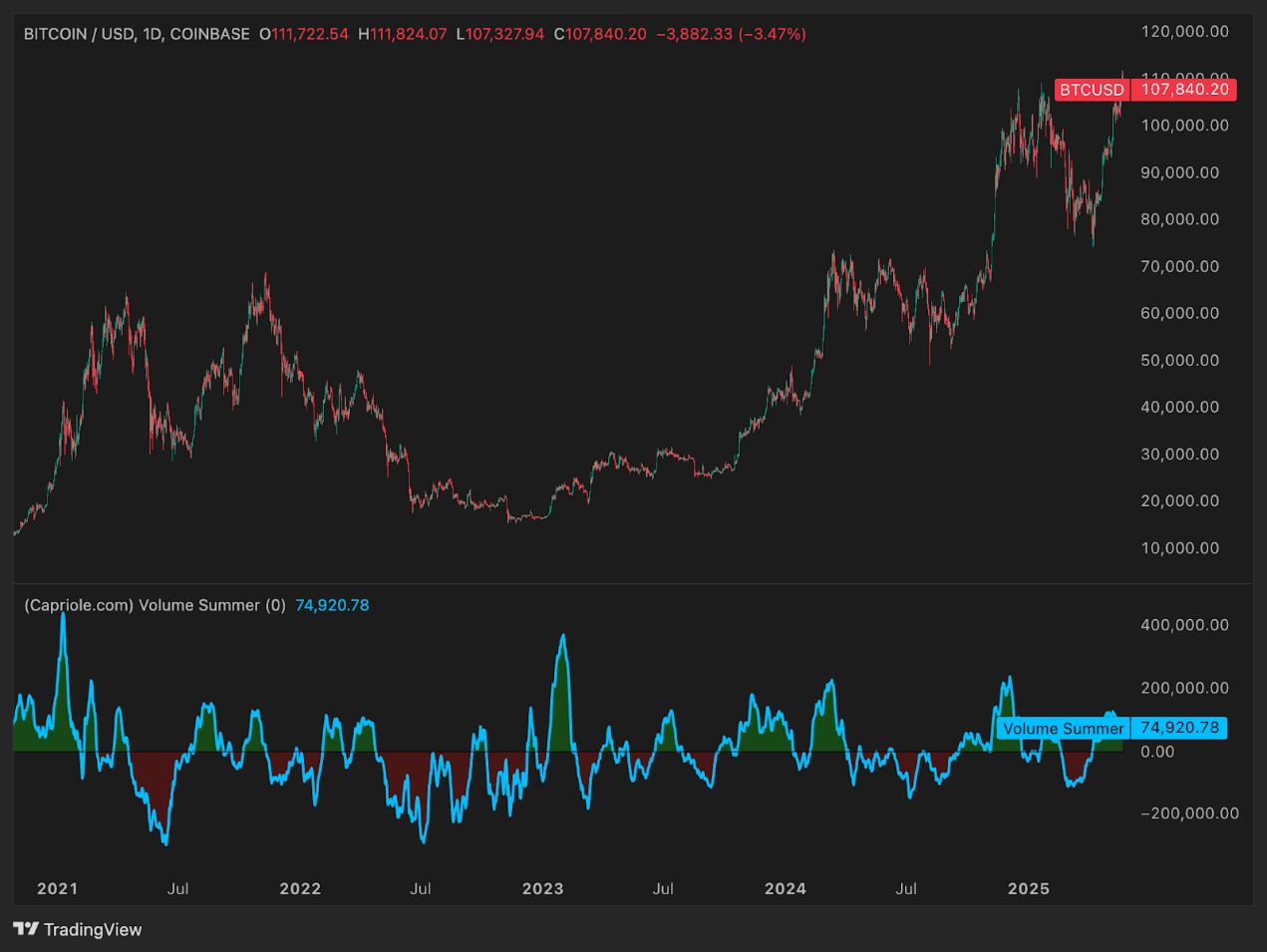Click the 0.00 level on the indicator scale
Image resolution: width=1267 pixels, height=952 pixels.
tap(1158, 752)
